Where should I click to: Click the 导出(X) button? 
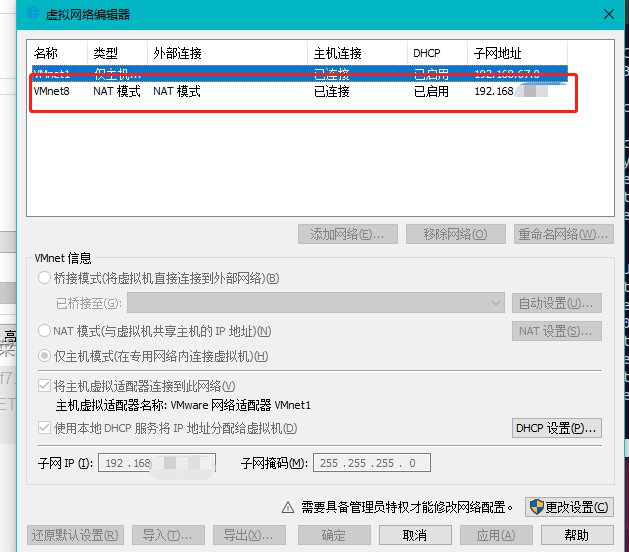249,535
